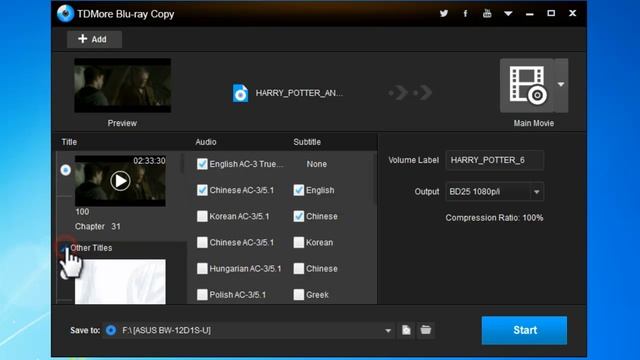The height and width of the screenshot is (360, 640).
Task: Click the Subtitle column header
Action: [x=307, y=142]
